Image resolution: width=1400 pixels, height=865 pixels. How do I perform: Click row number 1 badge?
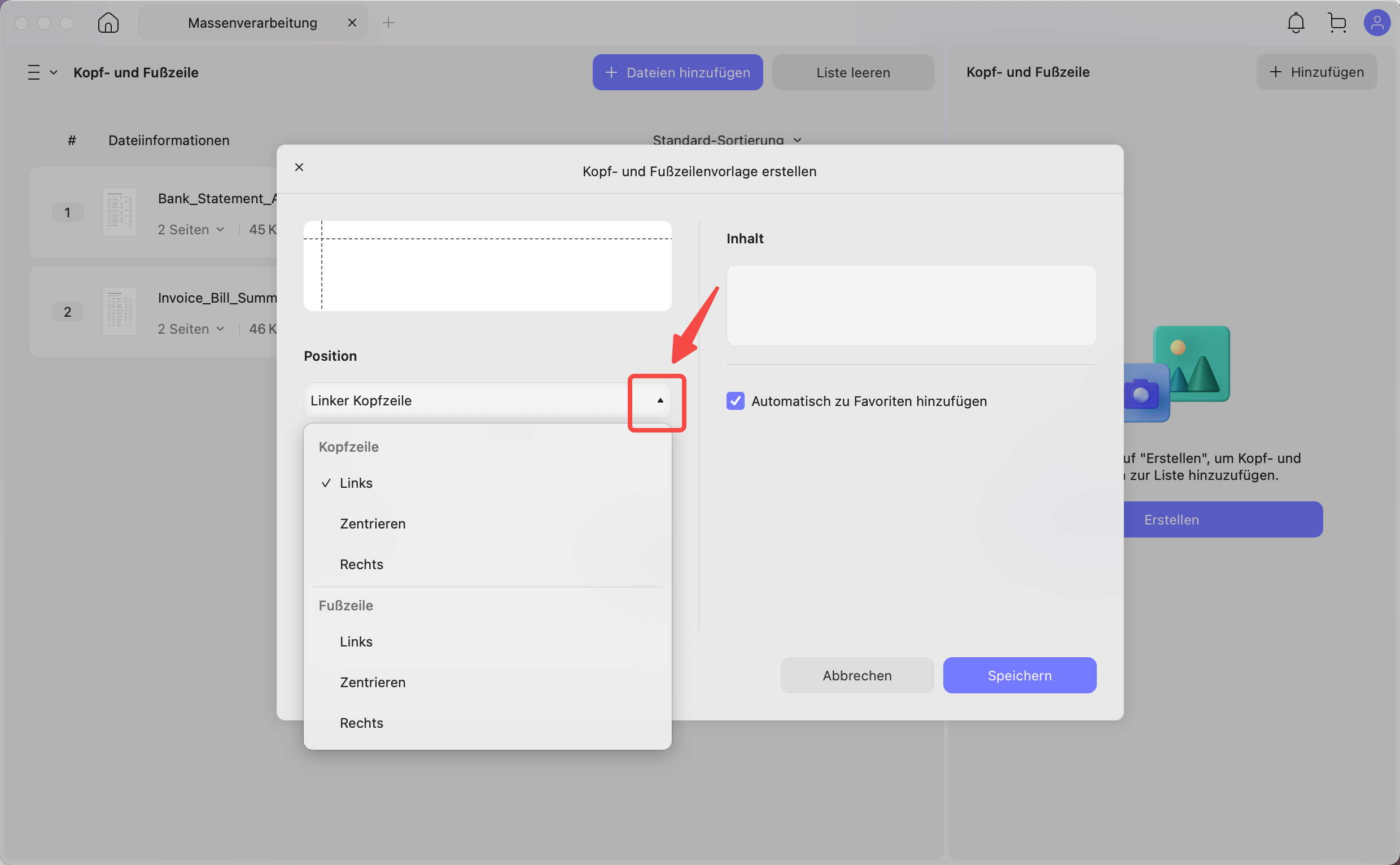[x=68, y=212]
